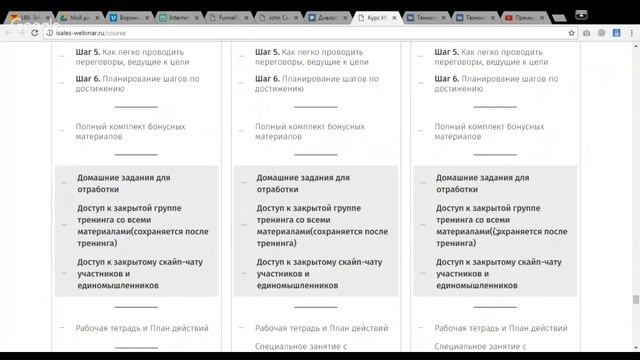Click 'Домашние задания для отработки' in left column
Image resolution: width=640 pixels, height=360 pixels.
[124, 183]
